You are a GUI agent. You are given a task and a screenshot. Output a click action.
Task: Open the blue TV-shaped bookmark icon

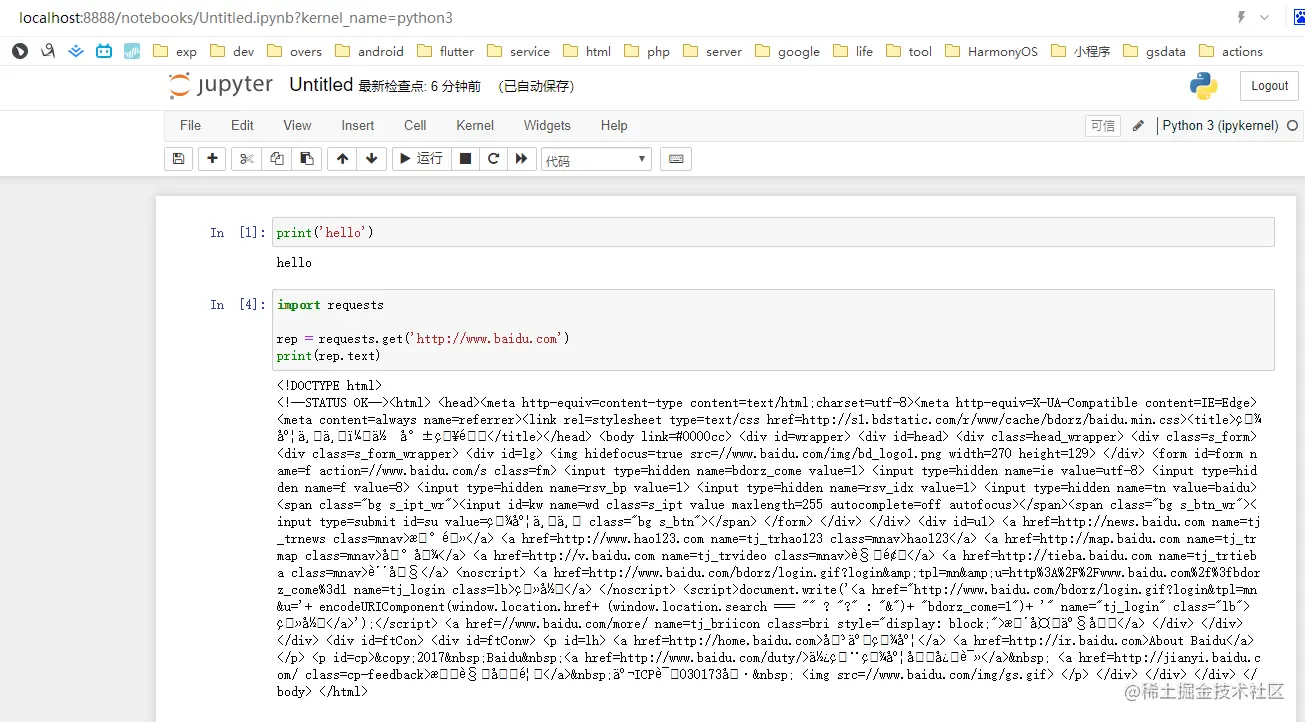[104, 51]
